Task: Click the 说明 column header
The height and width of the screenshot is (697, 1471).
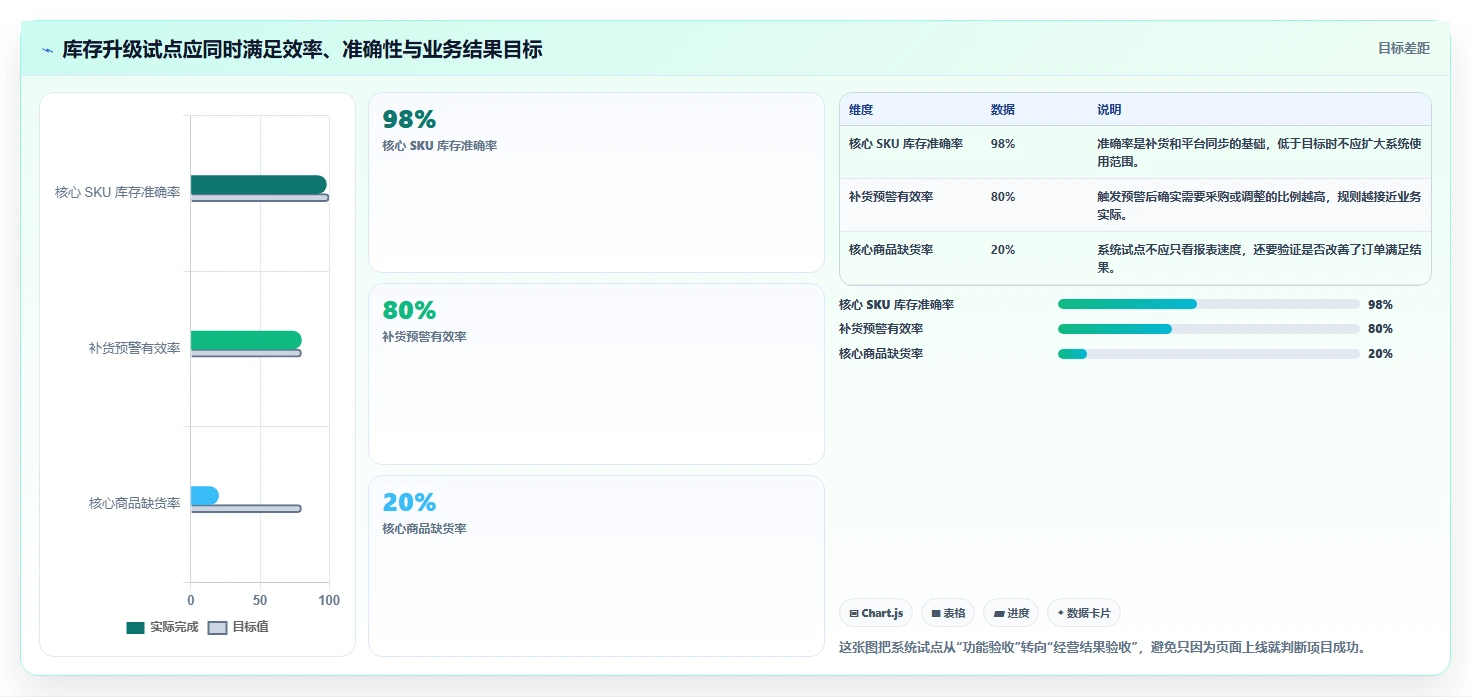Action: point(1109,110)
